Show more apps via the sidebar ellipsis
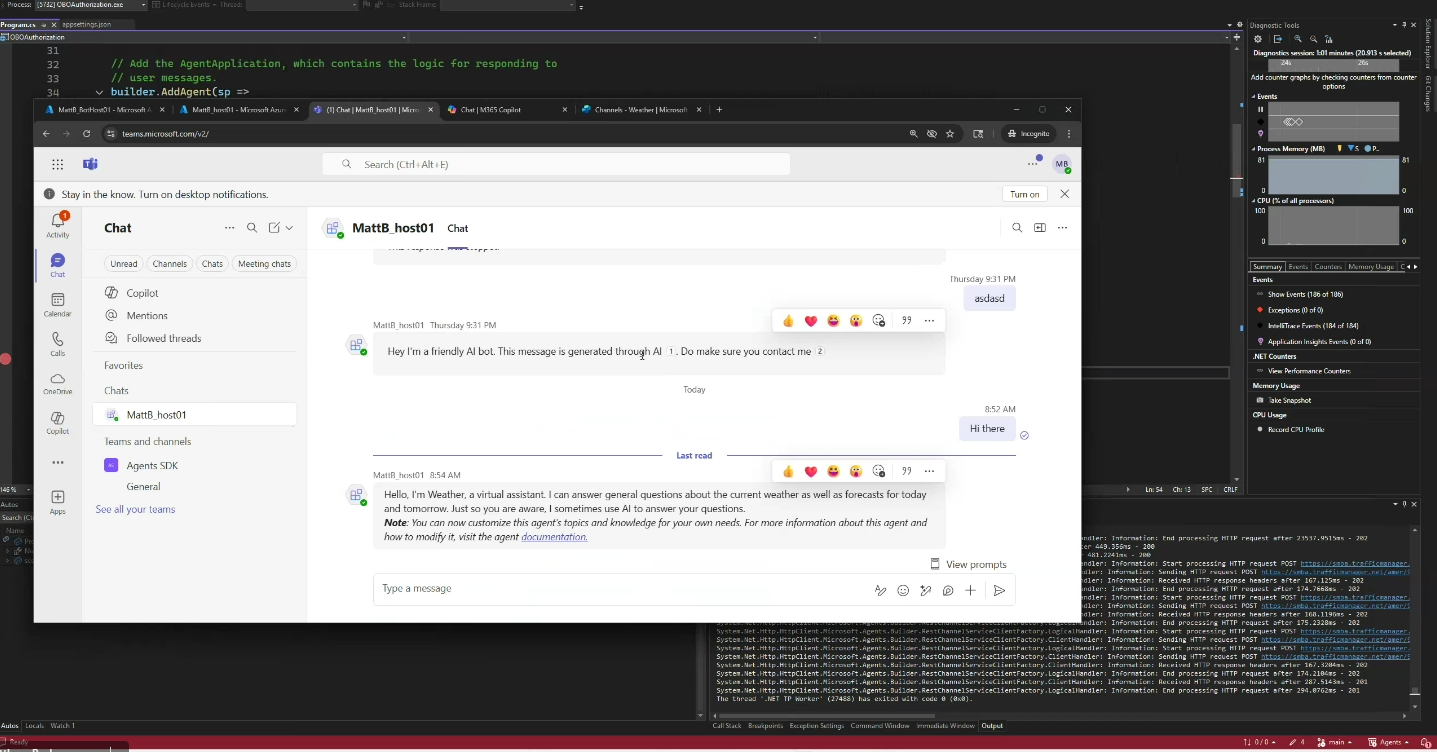 pyautogui.click(x=58, y=463)
